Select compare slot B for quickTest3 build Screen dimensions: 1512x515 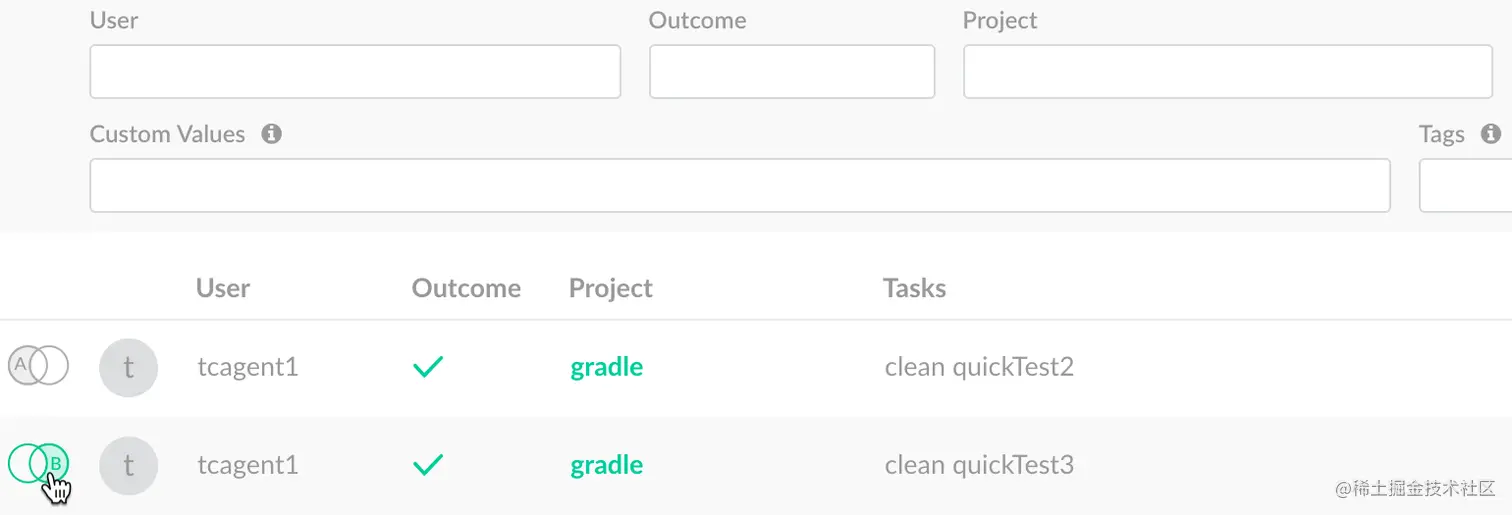click(x=55, y=464)
